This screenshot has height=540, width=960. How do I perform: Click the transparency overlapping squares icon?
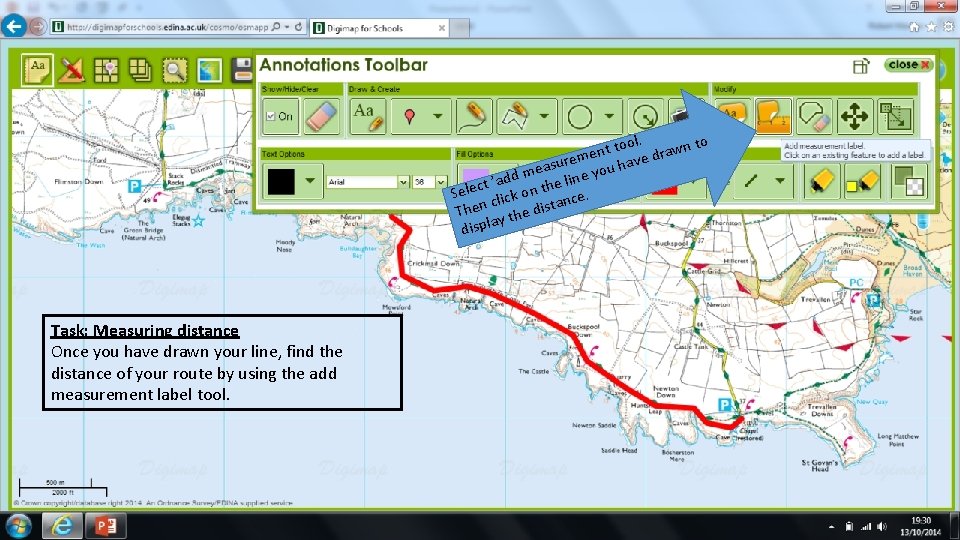point(908,182)
